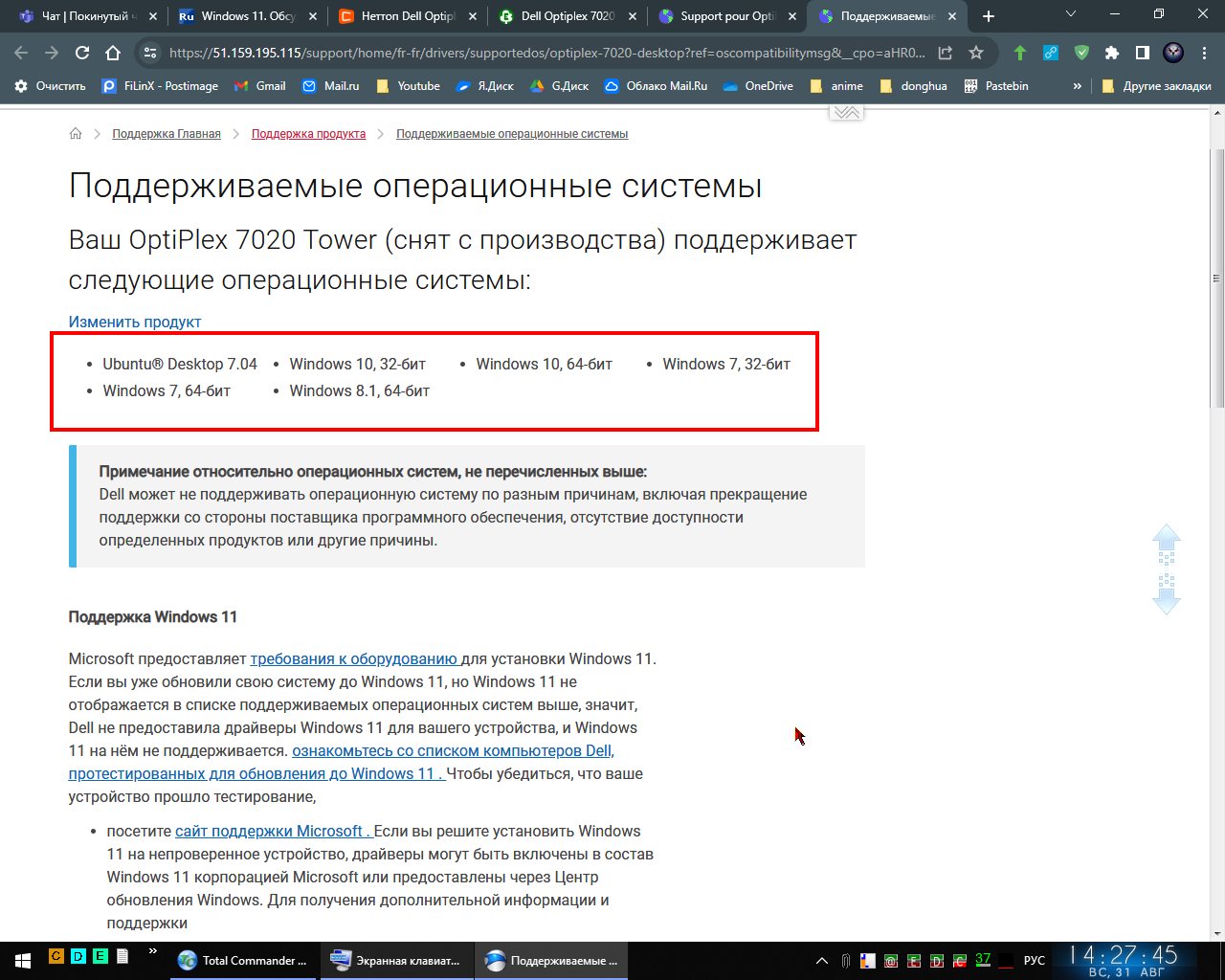The height and width of the screenshot is (980, 1225).
Task: Open the Облако Mail.Ru bookmark
Action: point(657,86)
